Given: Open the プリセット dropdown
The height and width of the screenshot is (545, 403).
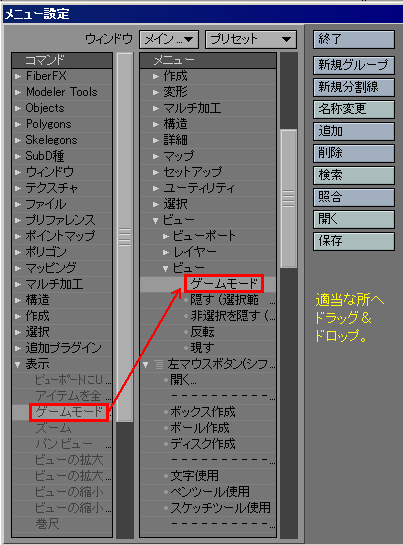Looking at the screenshot, I should tap(251, 39).
